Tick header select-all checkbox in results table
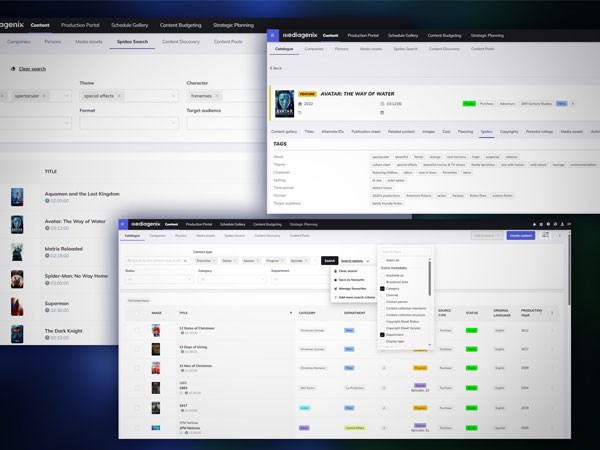 137,313
